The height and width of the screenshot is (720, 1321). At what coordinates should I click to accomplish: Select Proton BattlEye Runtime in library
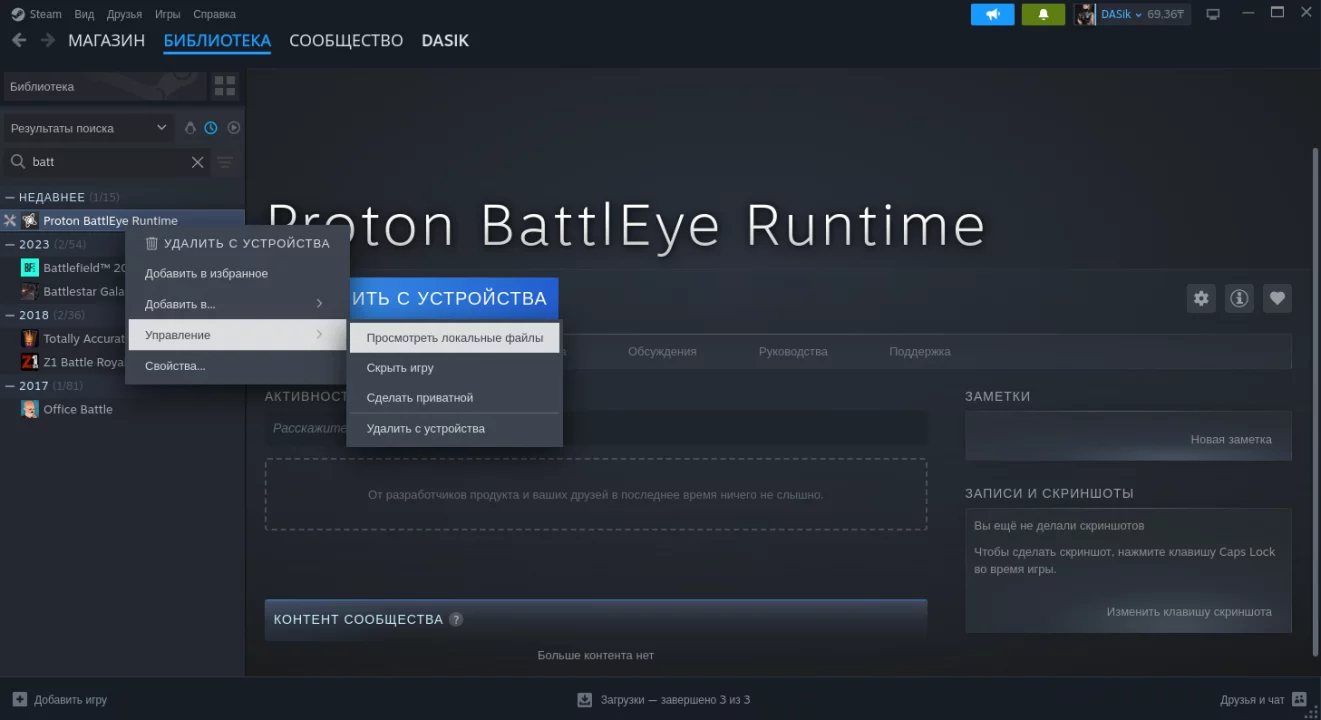(124, 221)
